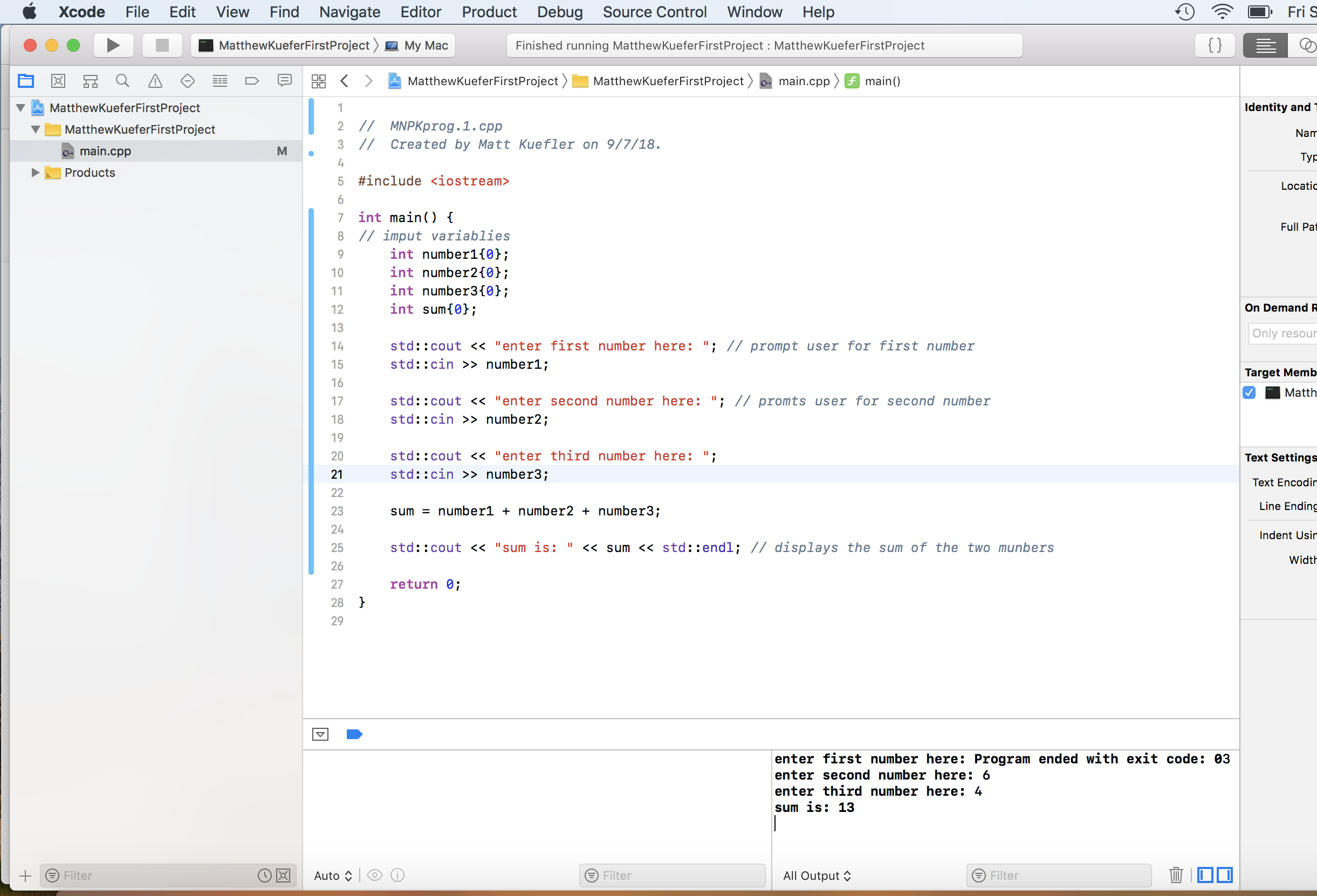Open the Find navigator magnifier icon
1317x896 pixels.
122,81
